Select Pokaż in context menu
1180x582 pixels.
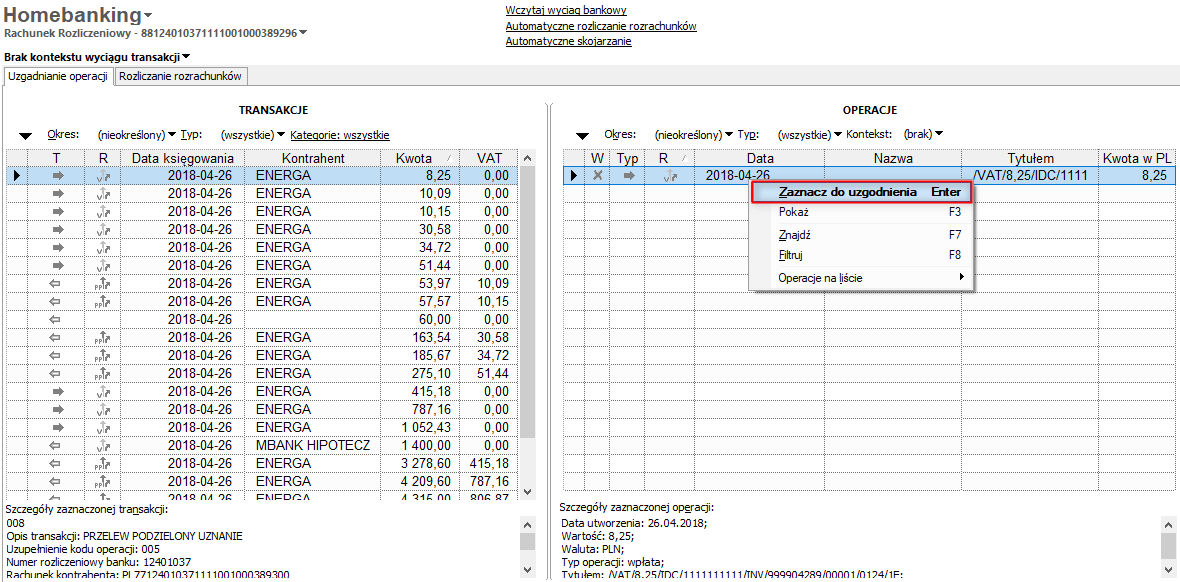861,212
